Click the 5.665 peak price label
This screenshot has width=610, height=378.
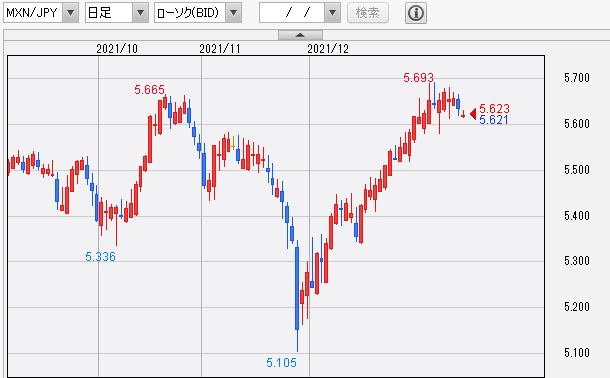(x=149, y=90)
